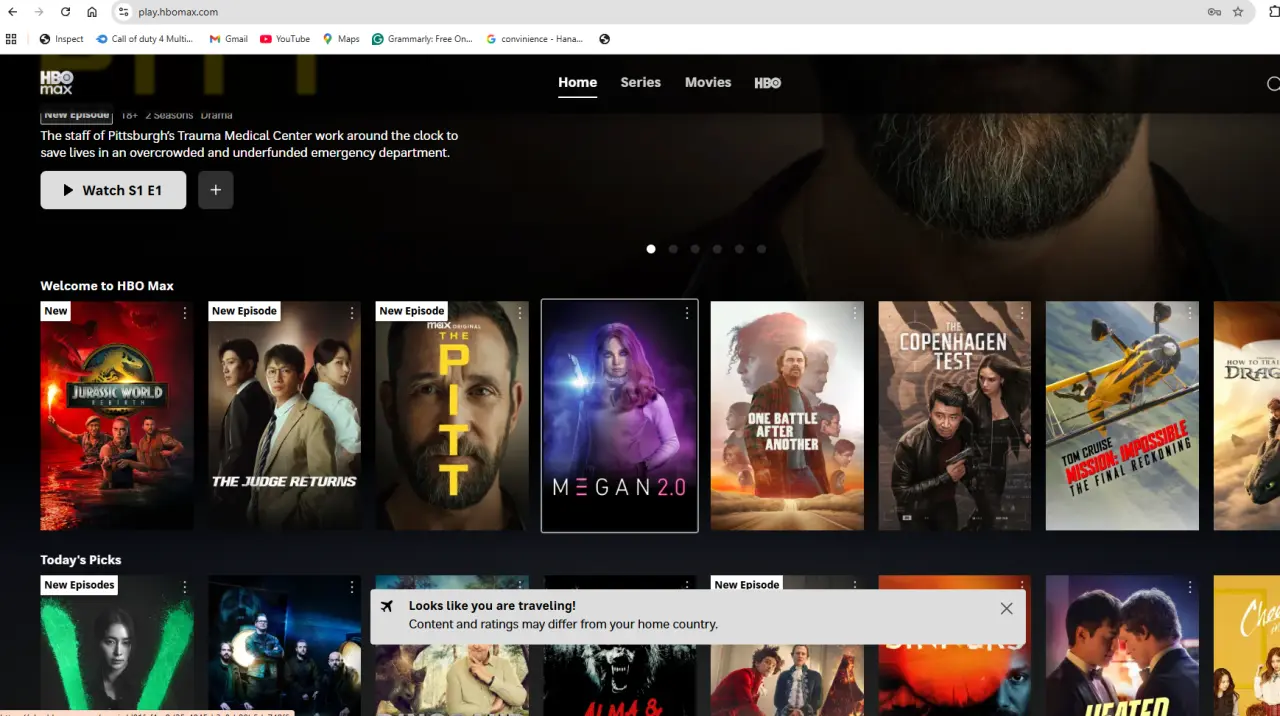The height and width of the screenshot is (716, 1280).
Task: Open the How to Train Your Dragon poster
Action: click(1247, 416)
